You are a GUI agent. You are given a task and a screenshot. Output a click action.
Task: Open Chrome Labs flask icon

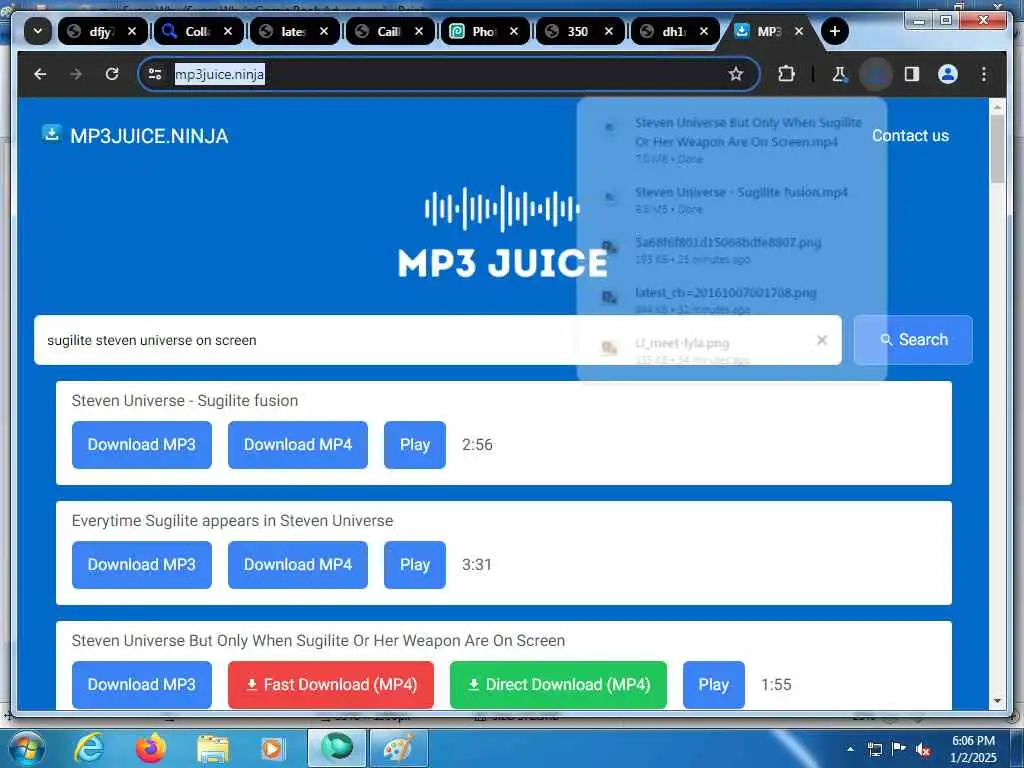coord(839,74)
